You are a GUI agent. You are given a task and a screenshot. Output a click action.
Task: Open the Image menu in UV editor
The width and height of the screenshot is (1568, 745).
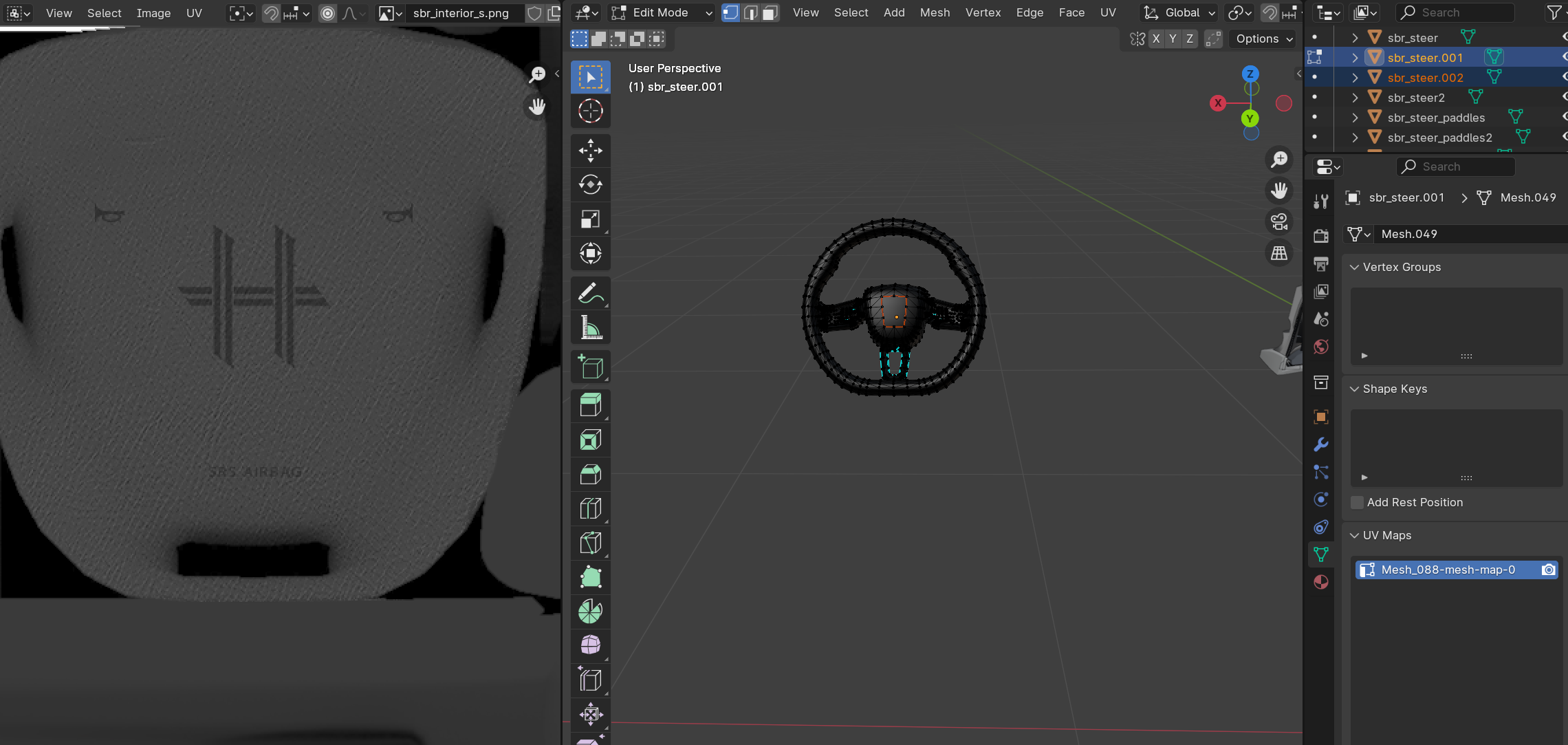(153, 13)
